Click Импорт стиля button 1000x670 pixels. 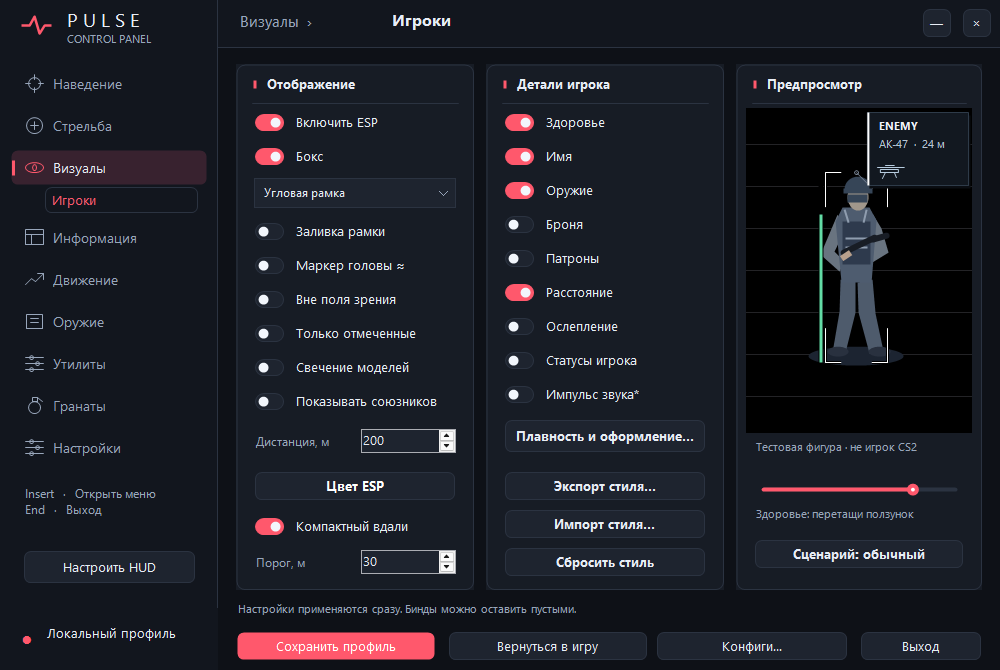(605, 524)
